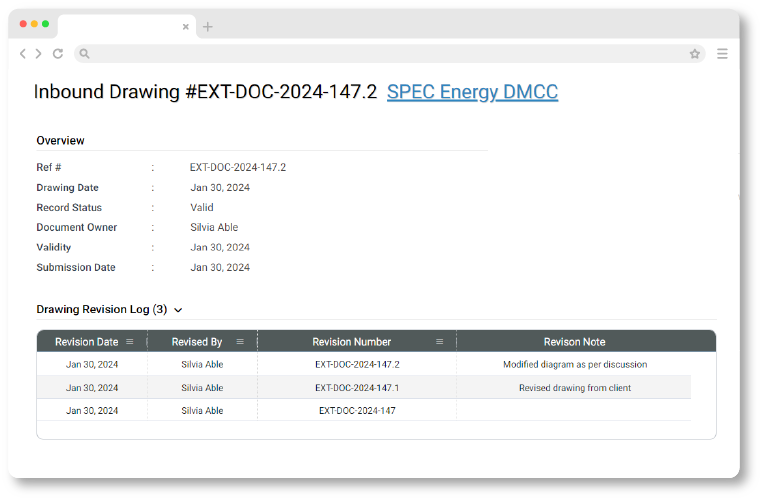Click the browser forward arrow

38,54
